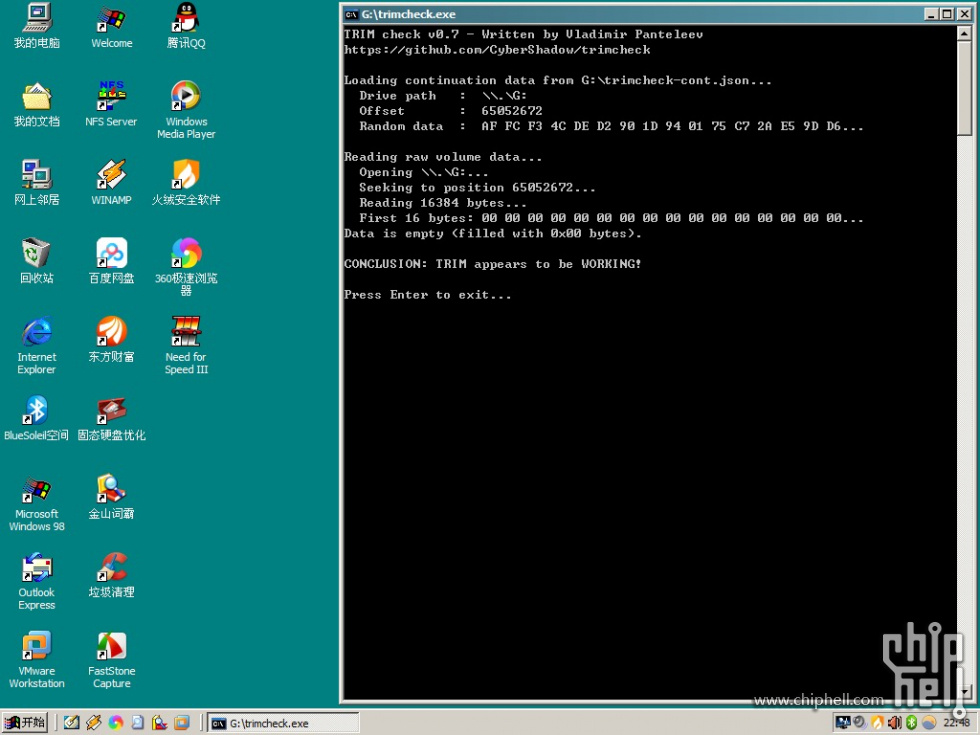
Task: Launch 金山词霸 from quick launch
Action: click(x=159, y=723)
